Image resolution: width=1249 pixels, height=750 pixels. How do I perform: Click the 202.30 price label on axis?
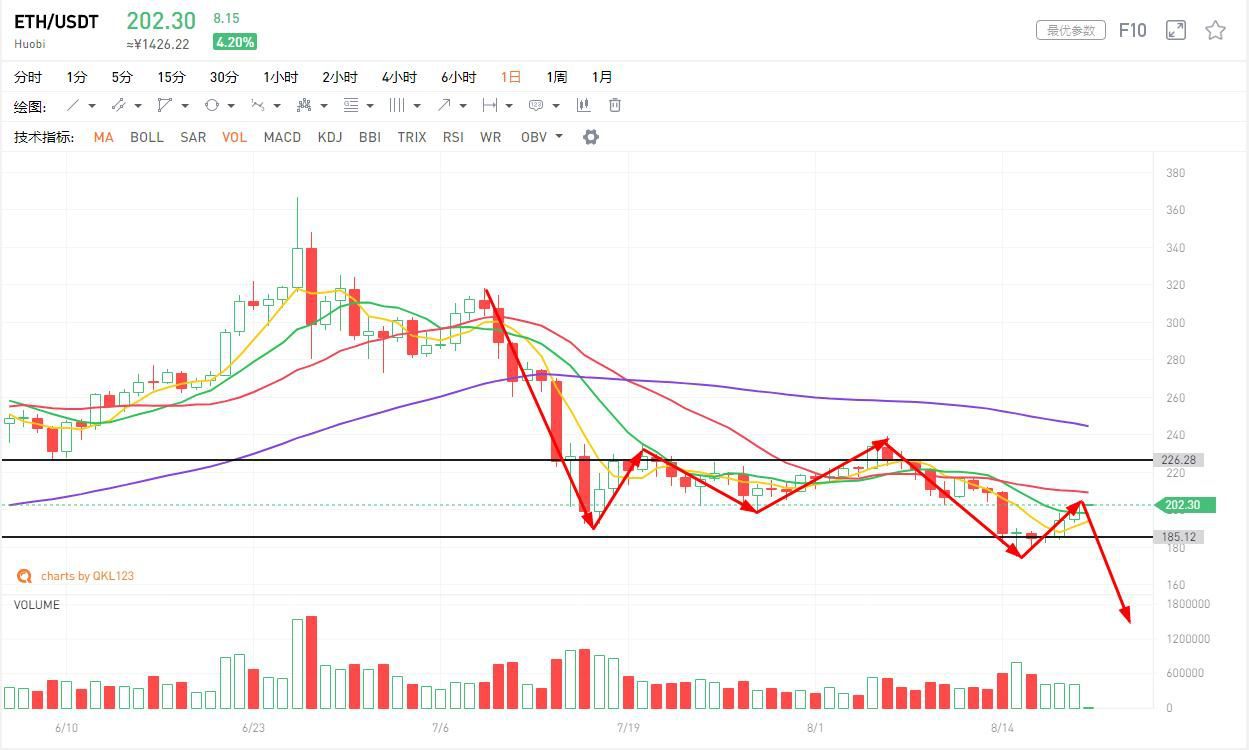tap(1184, 505)
